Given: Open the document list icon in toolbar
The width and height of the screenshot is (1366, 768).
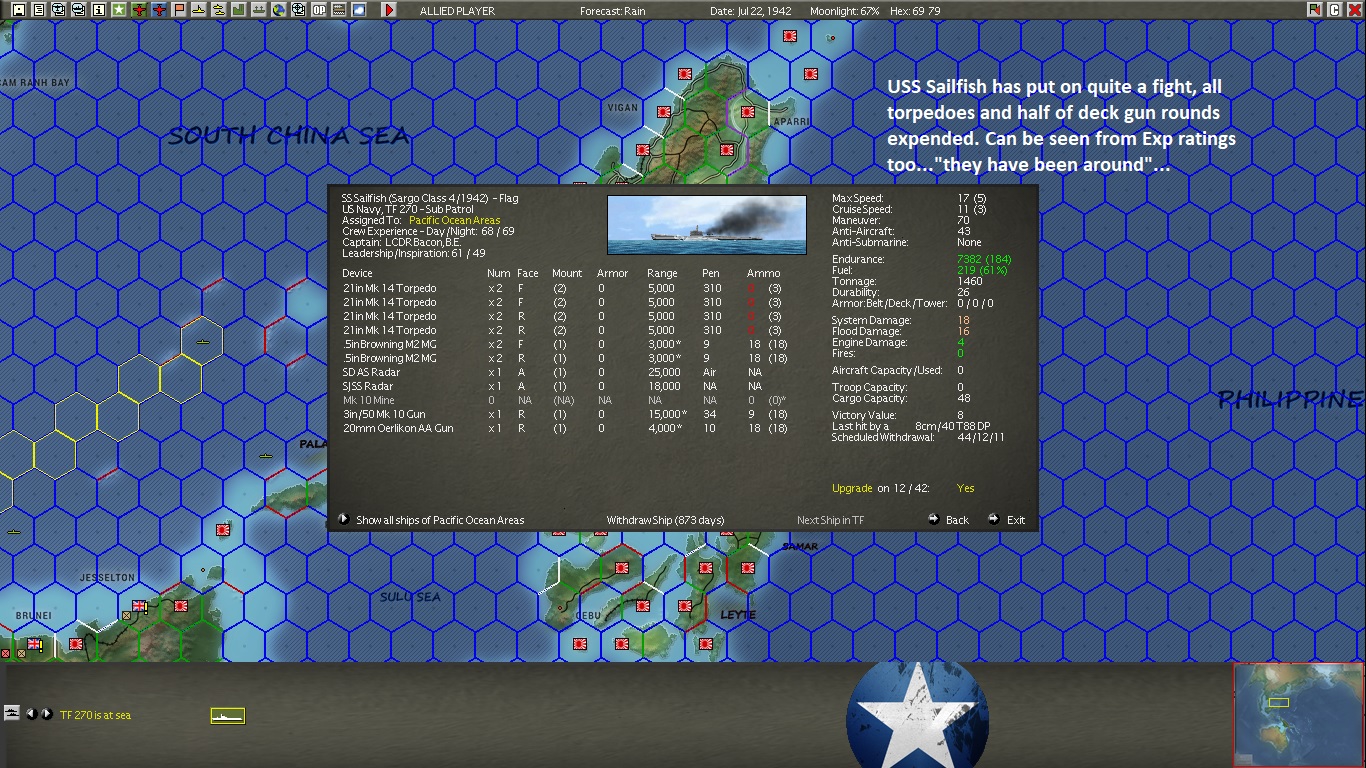Looking at the screenshot, I should click(39, 10).
